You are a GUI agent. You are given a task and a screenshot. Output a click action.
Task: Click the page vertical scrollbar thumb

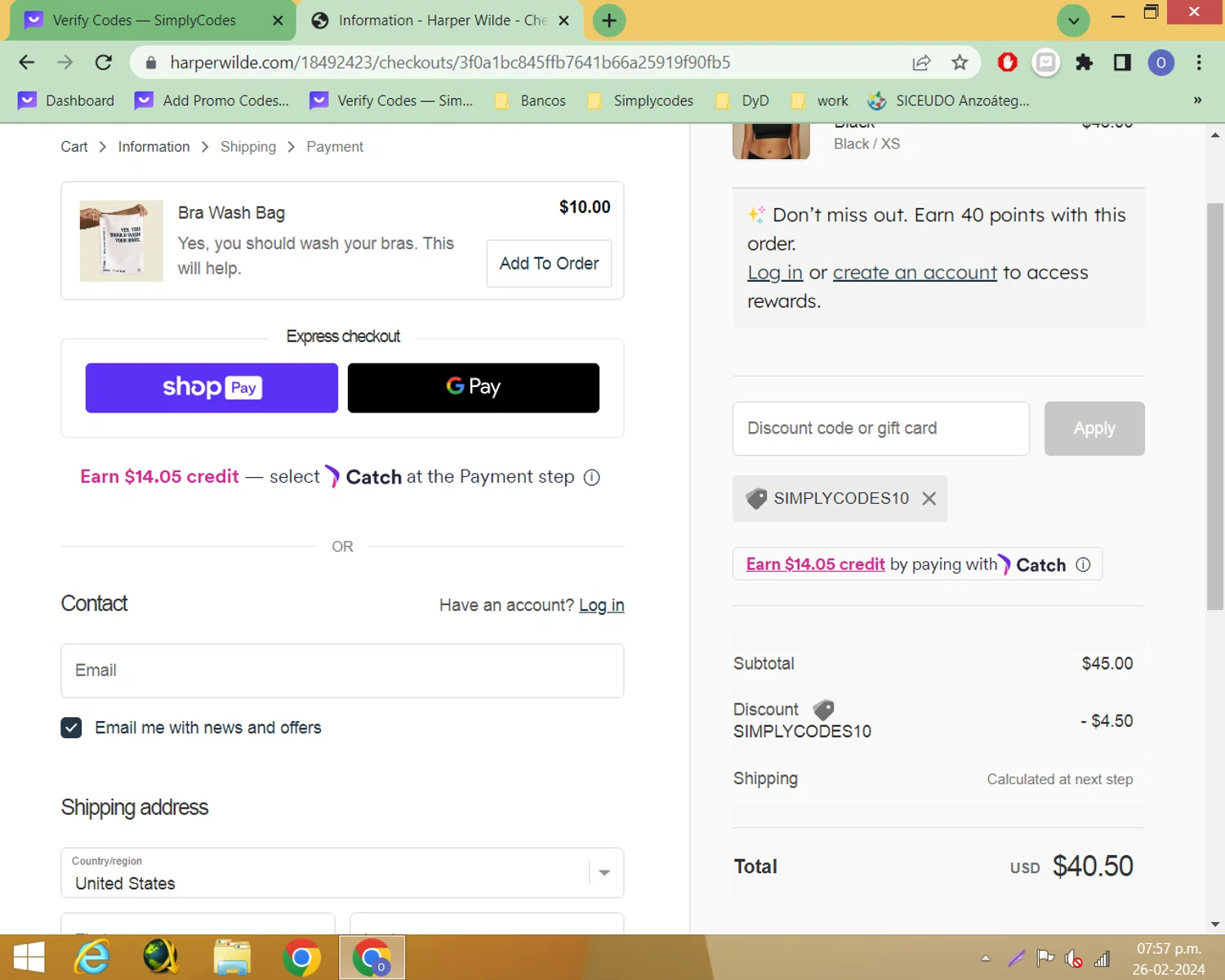coord(1215,407)
